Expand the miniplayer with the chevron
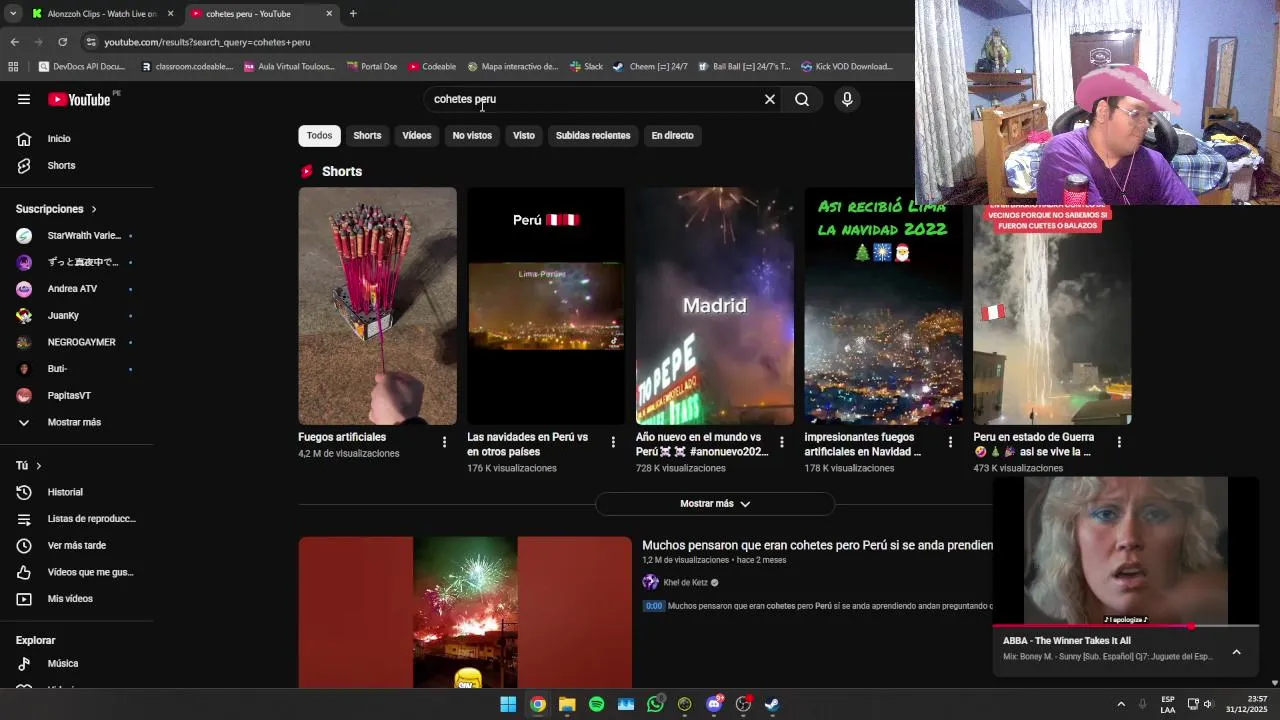Viewport: 1280px width, 720px height. 1236,652
